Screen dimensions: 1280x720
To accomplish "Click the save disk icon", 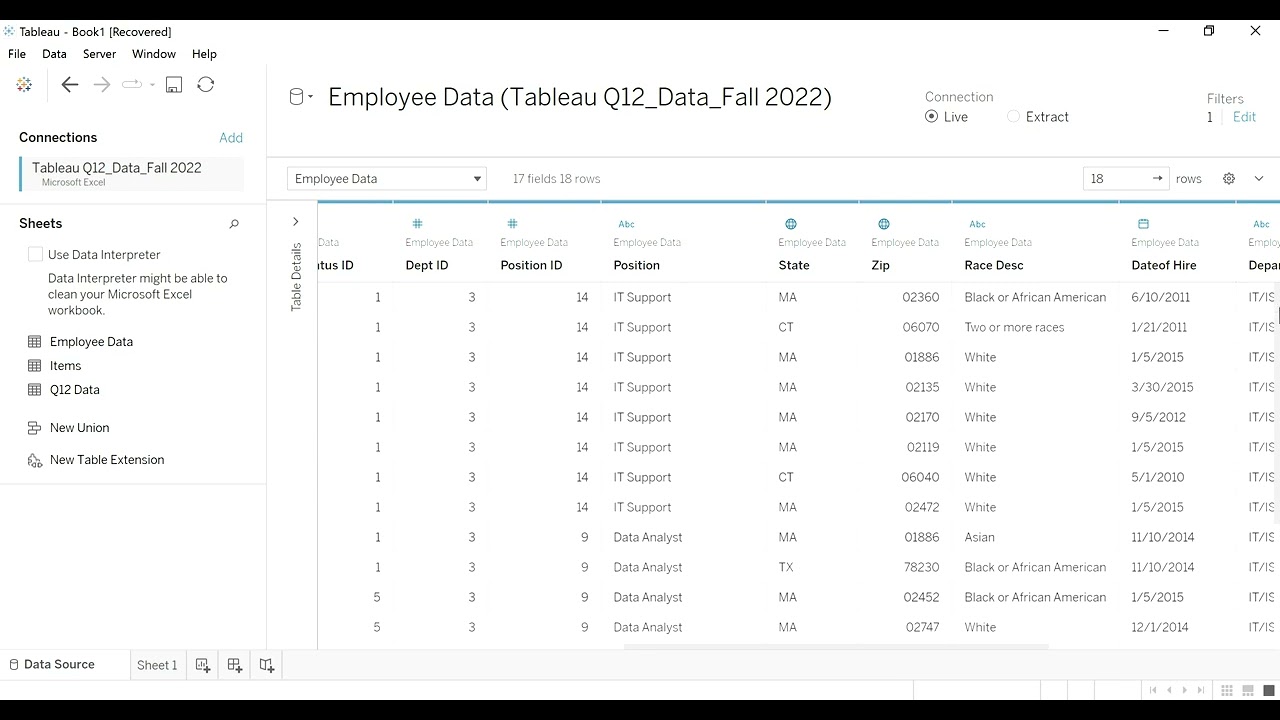I will click(174, 85).
